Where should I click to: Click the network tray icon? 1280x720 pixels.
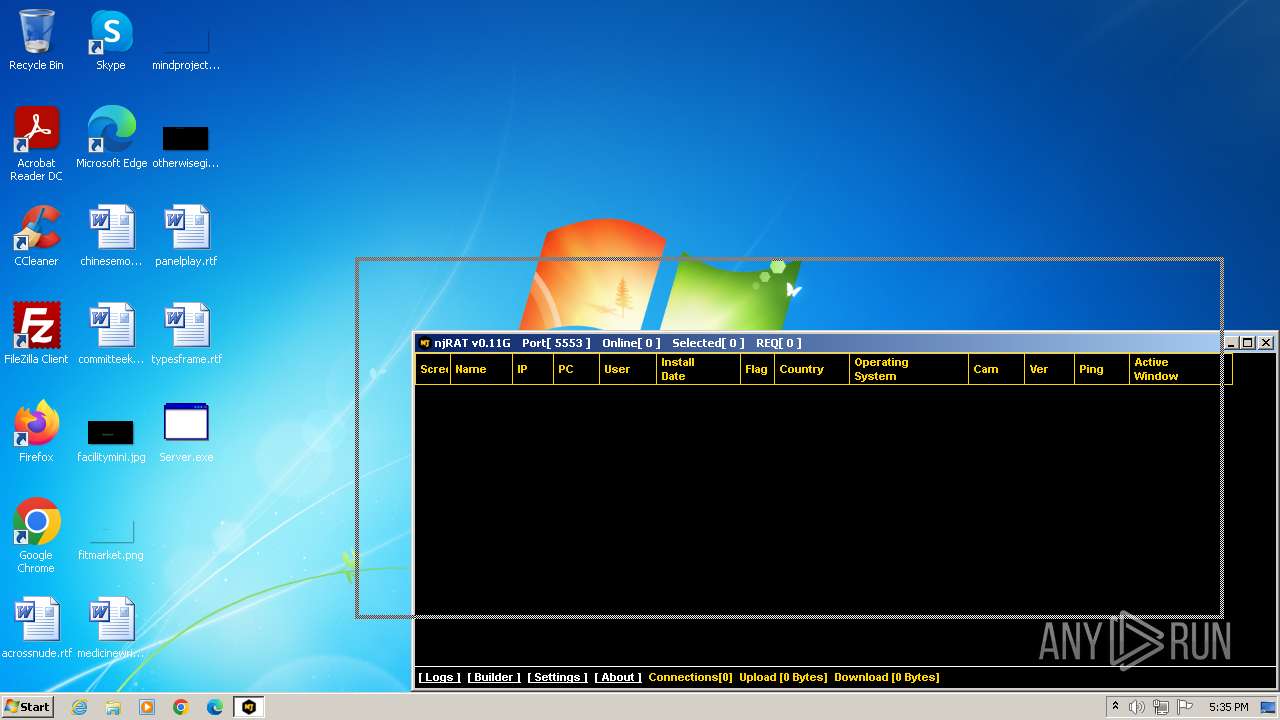tap(1161, 707)
